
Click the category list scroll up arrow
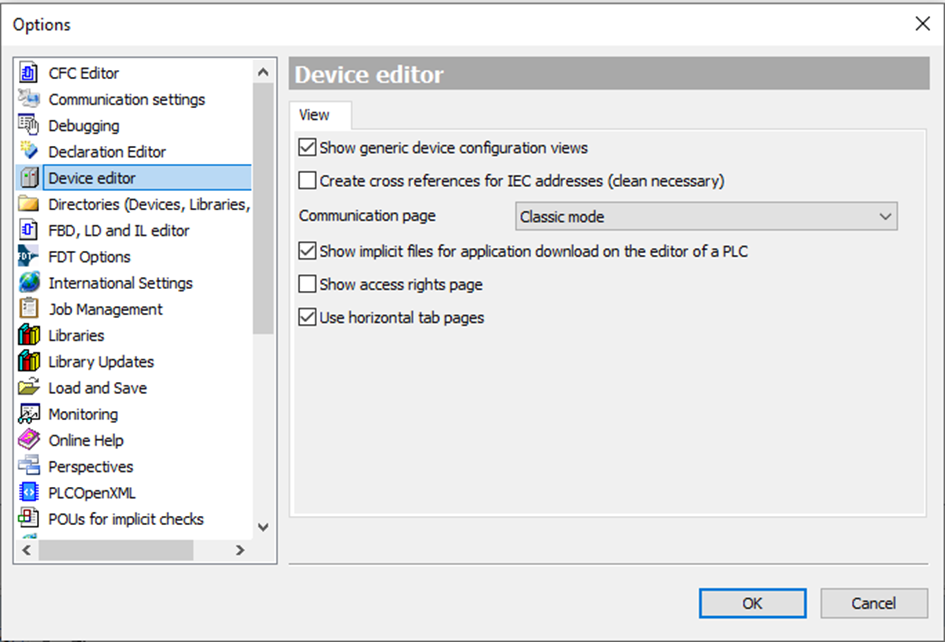pyautogui.click(x=263, y=72)
